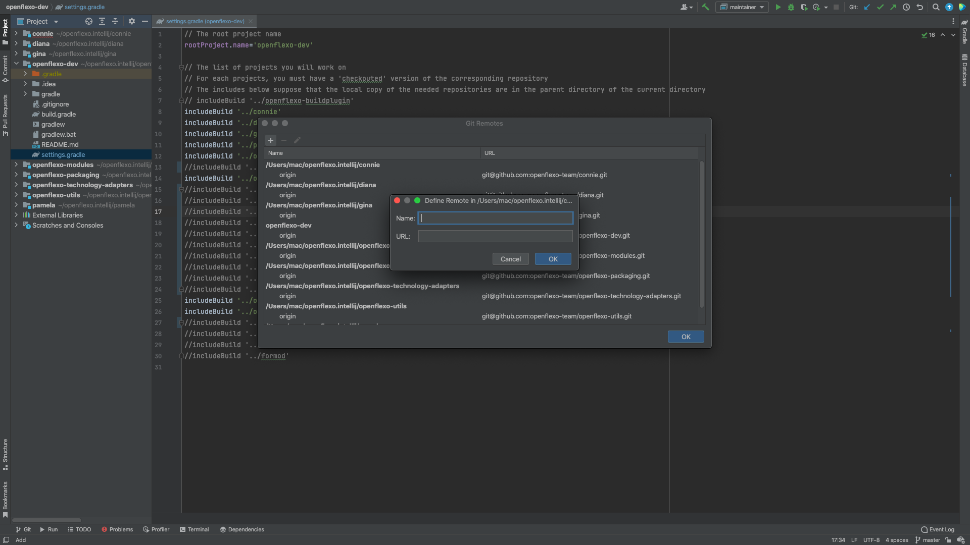Screen dimensions: 970x545
Task: Click OK in Define Remote dialog
Action: coord(553,259)
